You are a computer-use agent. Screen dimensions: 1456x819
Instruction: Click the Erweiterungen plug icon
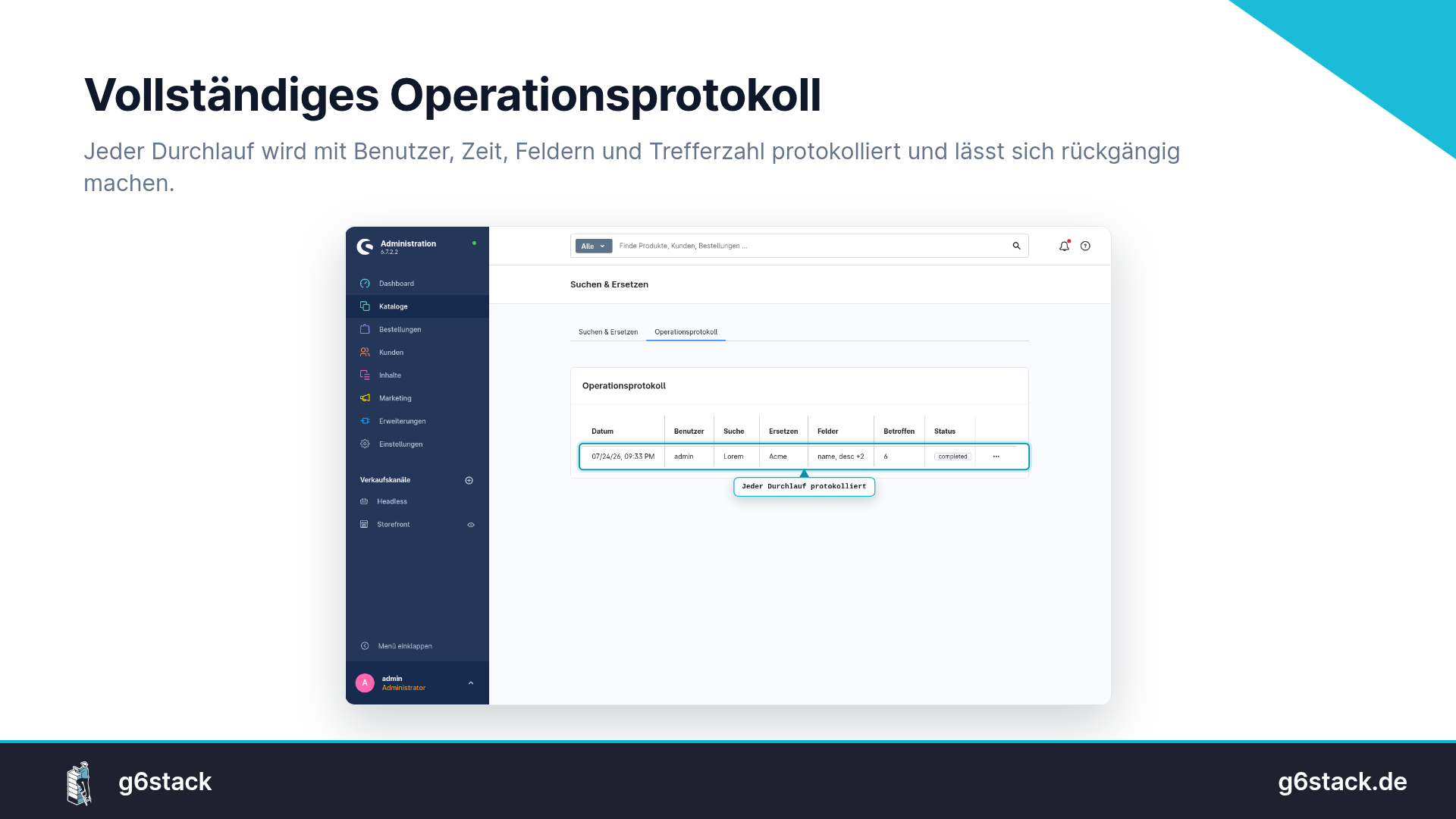(365, 421)
